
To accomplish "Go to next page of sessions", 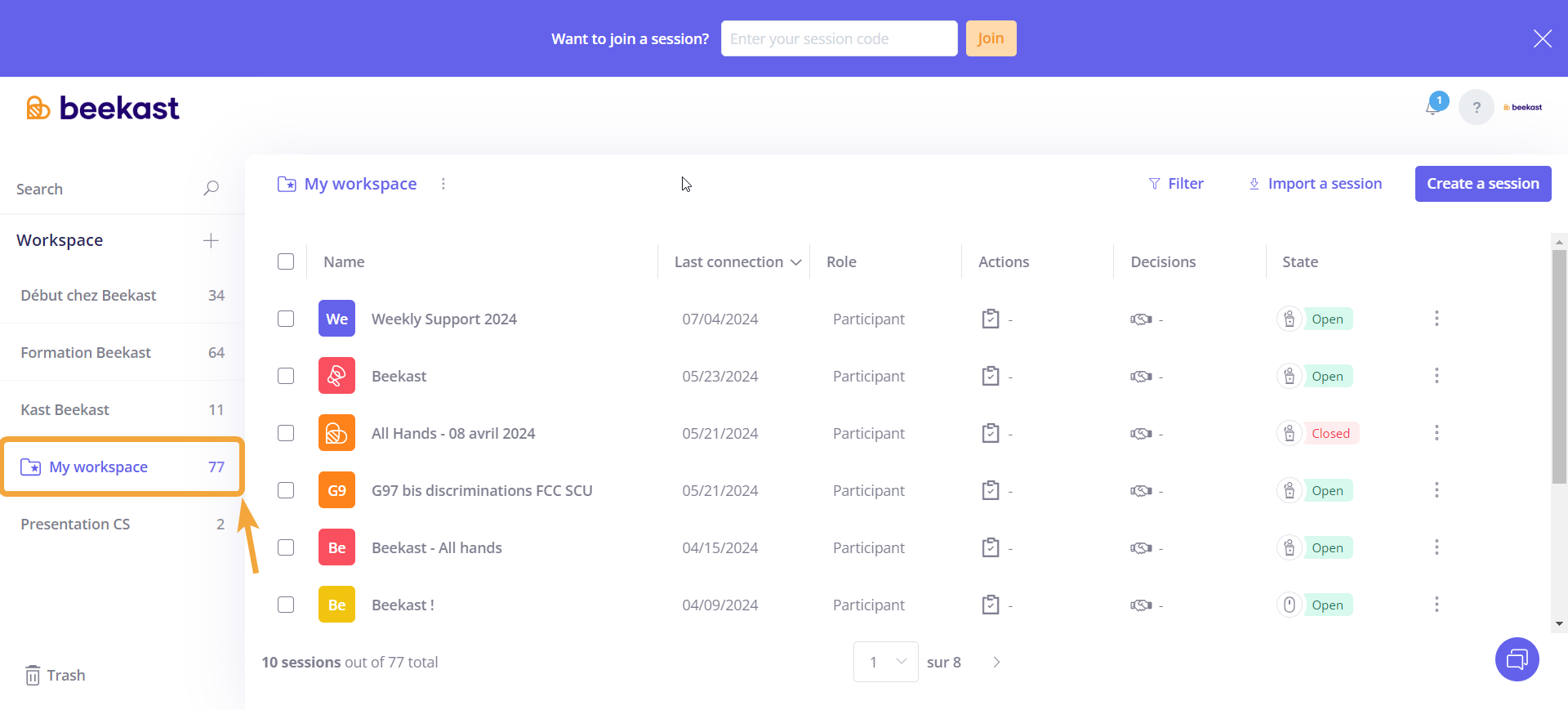I will click(996, 662).
